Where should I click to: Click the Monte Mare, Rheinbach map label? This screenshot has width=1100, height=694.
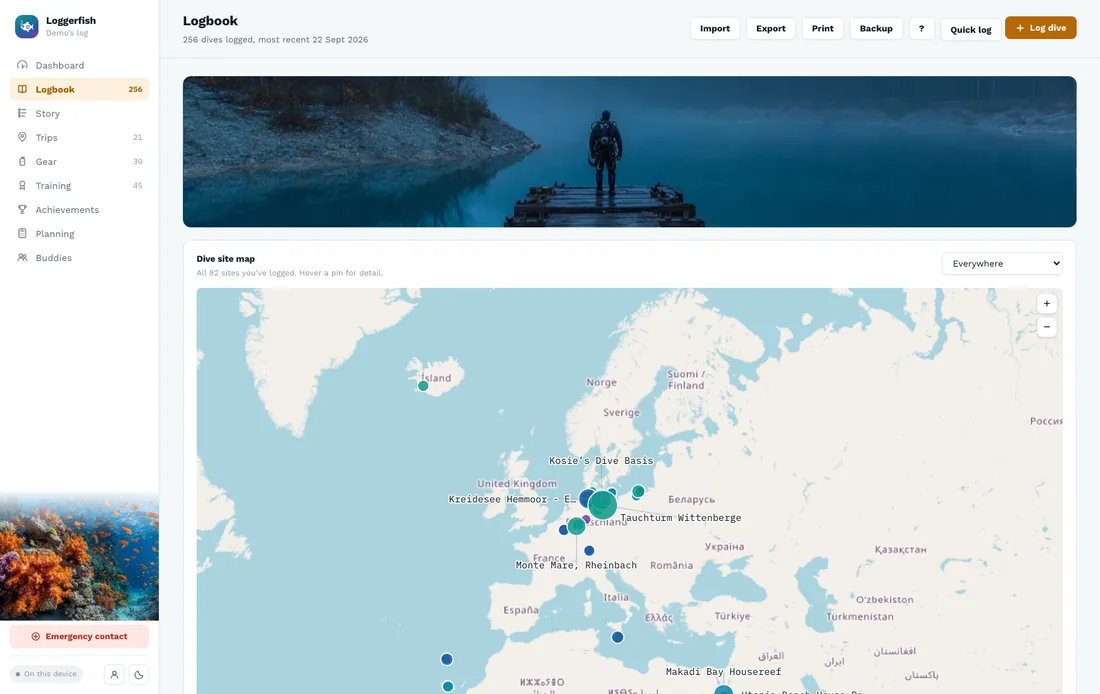point(576,566)
